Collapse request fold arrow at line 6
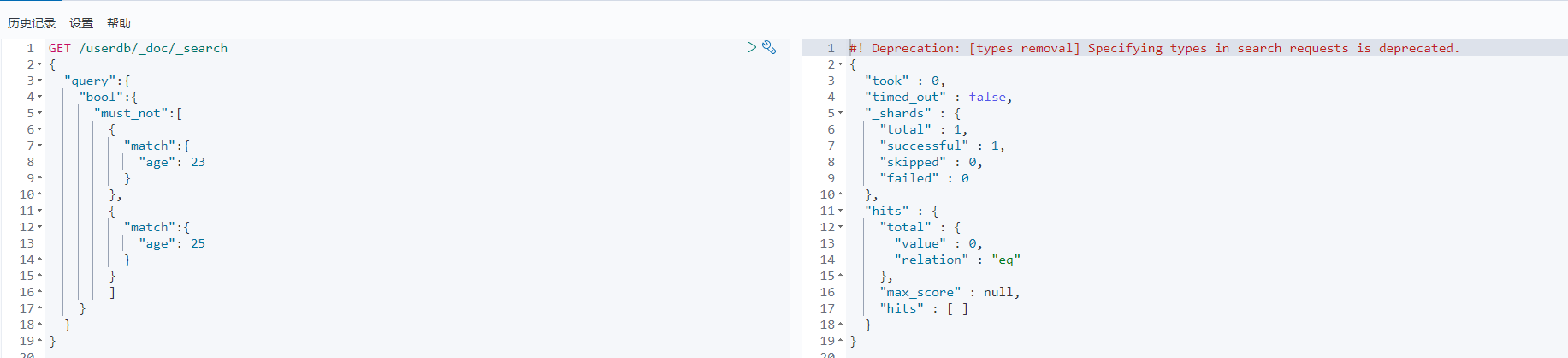This screenshot has height=358, width=1568. tap(39, 129)
